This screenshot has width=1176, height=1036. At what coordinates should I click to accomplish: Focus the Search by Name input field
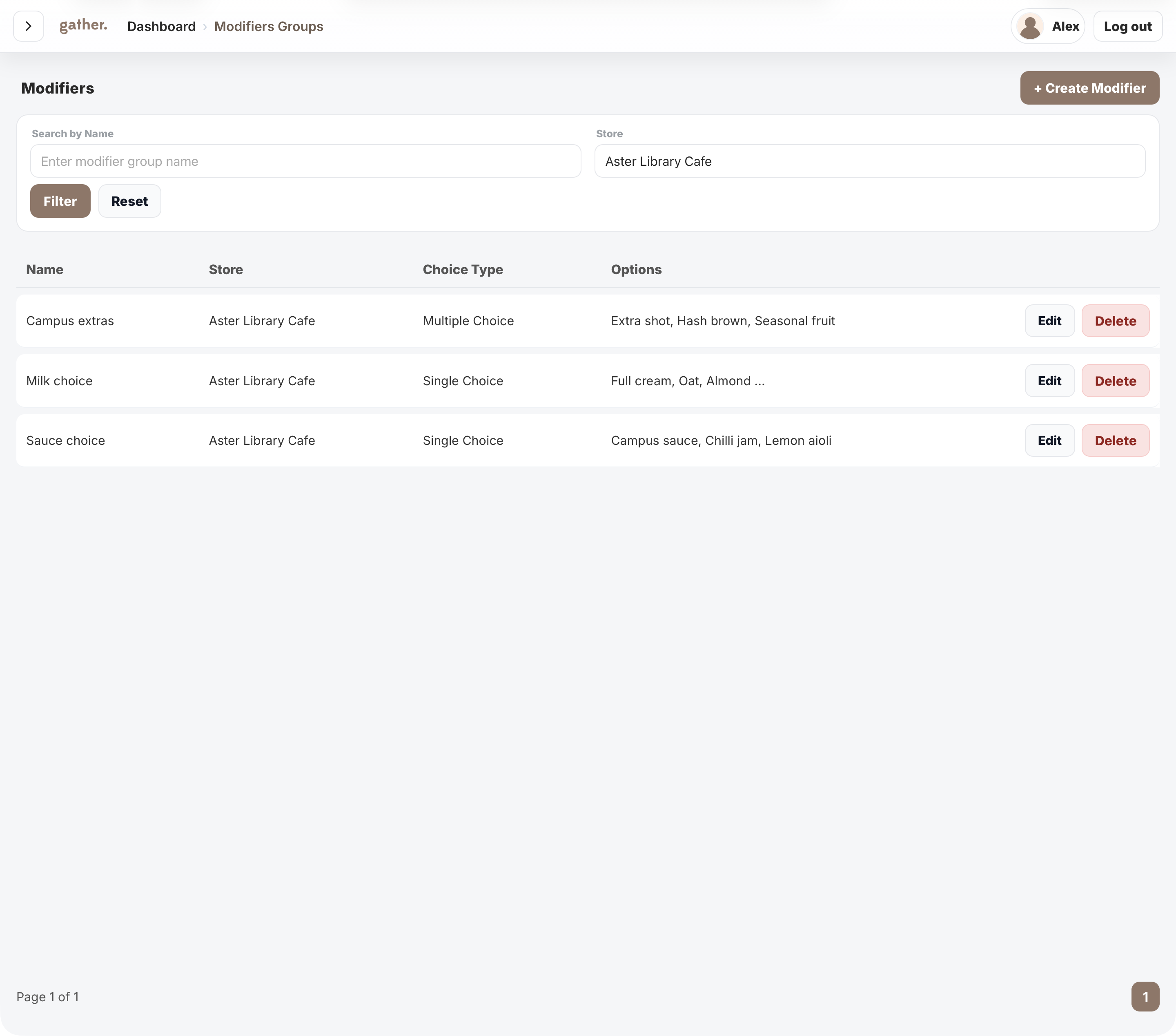305,161
